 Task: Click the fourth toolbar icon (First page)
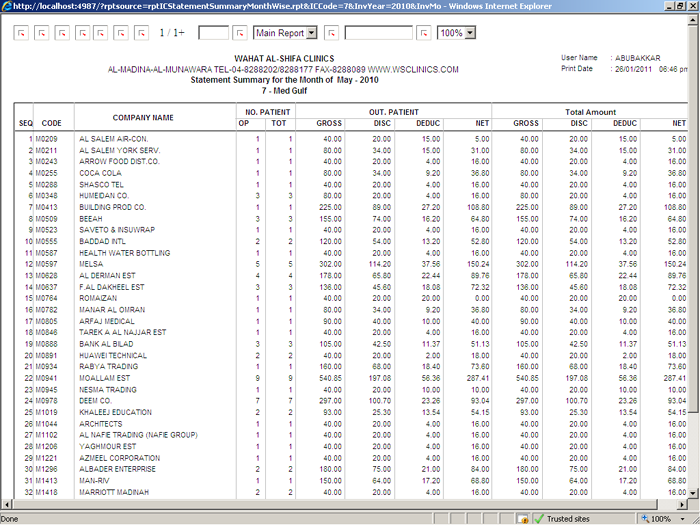coord(83,33)
